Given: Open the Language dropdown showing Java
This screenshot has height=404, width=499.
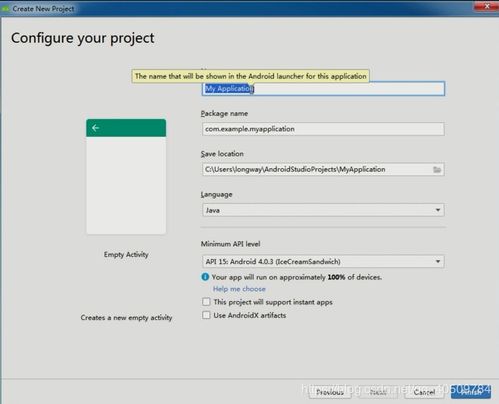Looking at the screenshot, I should pyautogui.click(x=323, y=210).
